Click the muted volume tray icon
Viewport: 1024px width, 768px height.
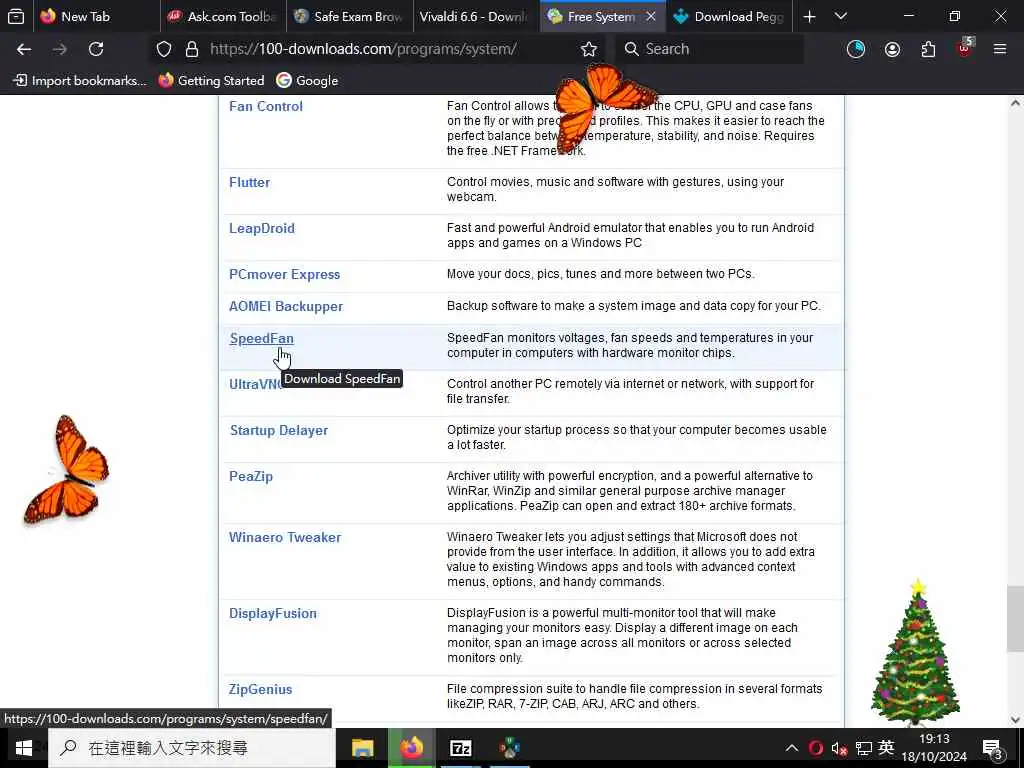coord(839,748)
